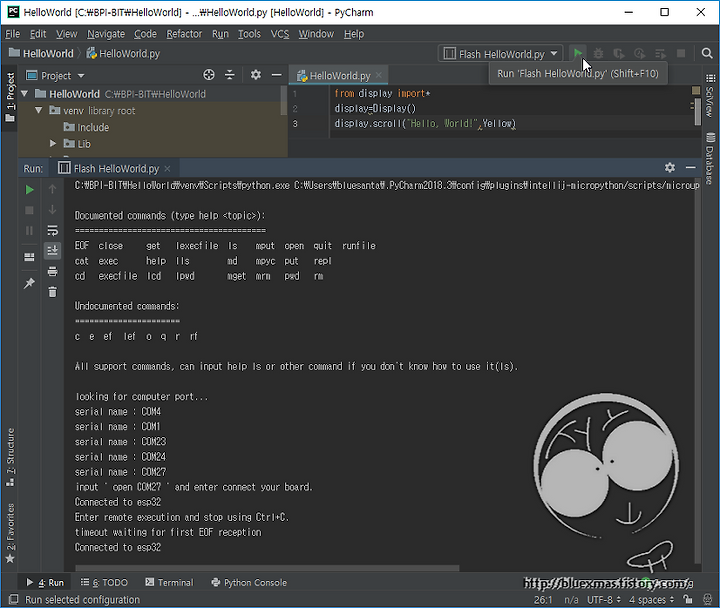Open the 6: TODO tool window

click(104, 582)
